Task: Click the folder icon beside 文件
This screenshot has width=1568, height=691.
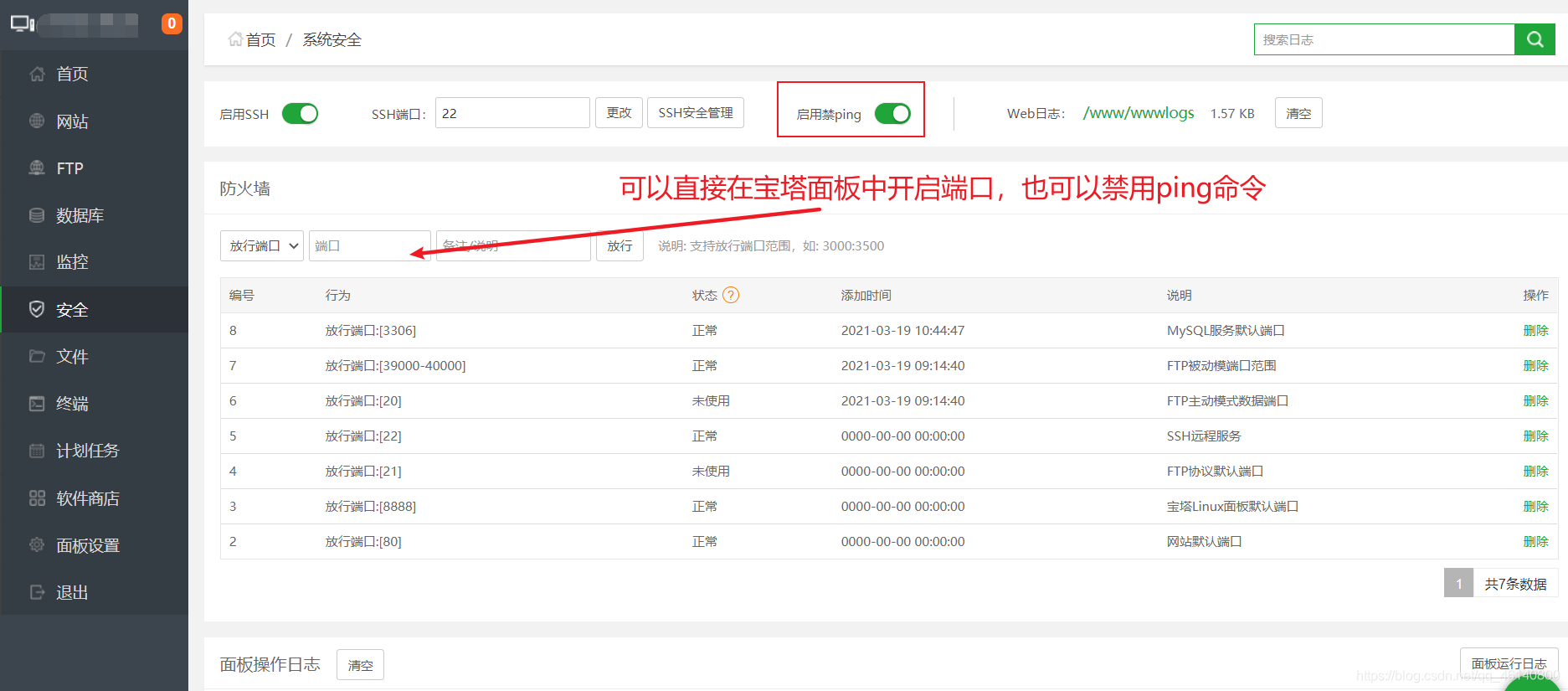Action: (37, 356)
